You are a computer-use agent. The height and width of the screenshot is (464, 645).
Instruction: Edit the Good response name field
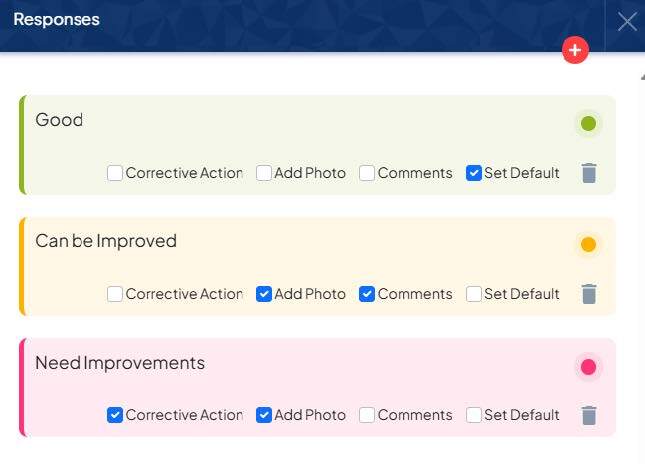(x=200, y=121)
